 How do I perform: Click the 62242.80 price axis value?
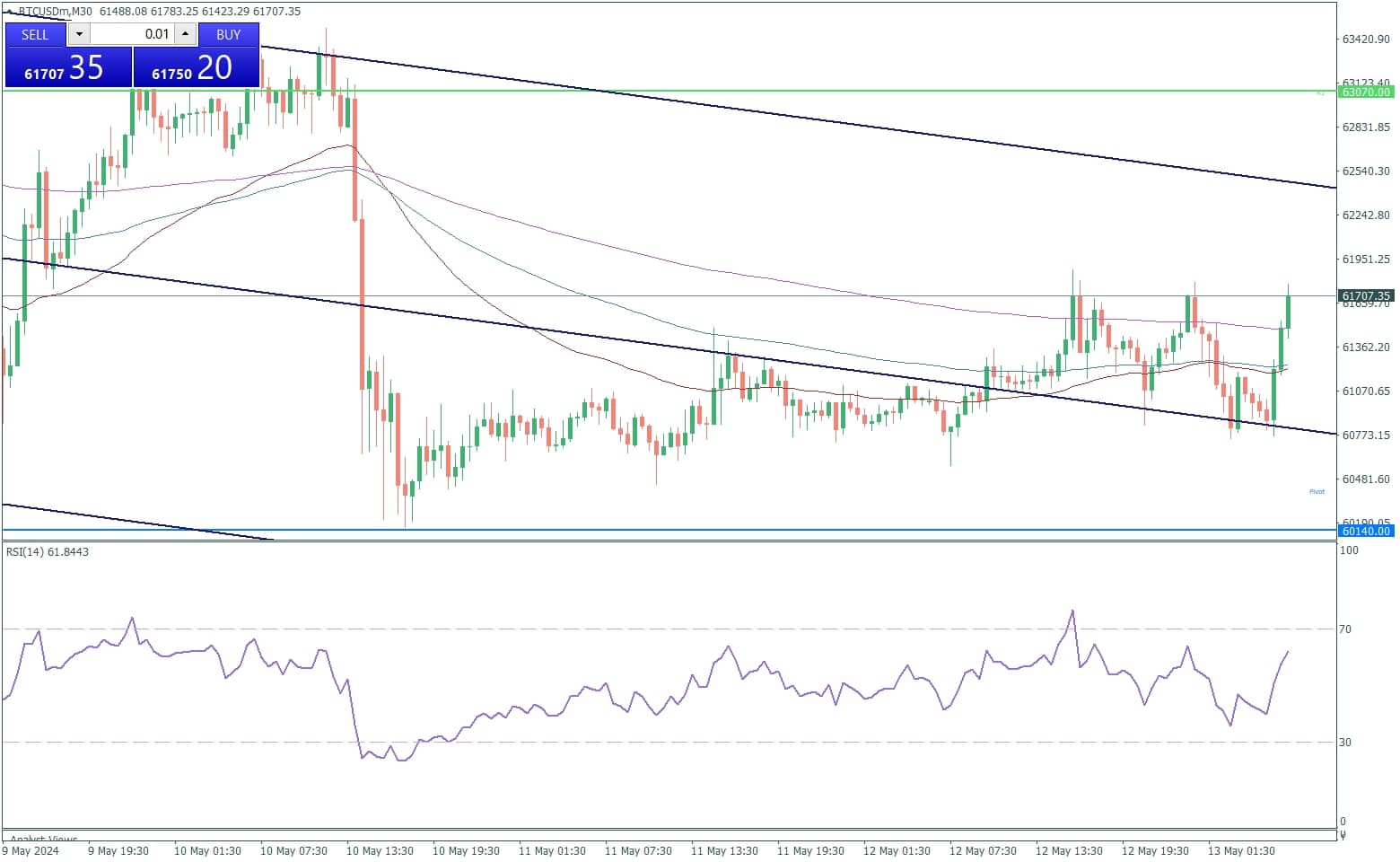[x=1366, y=215]
